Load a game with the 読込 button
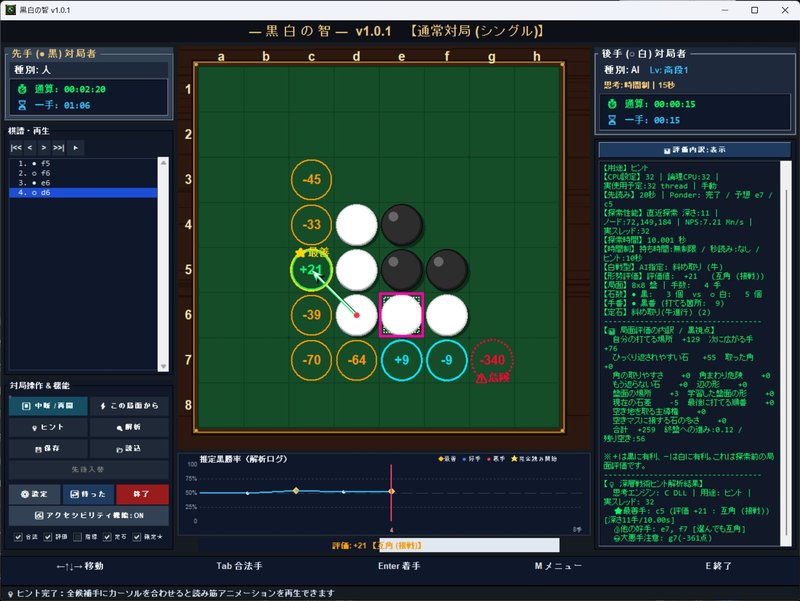This screenshot has height=601, width=800. coord(129,448)
